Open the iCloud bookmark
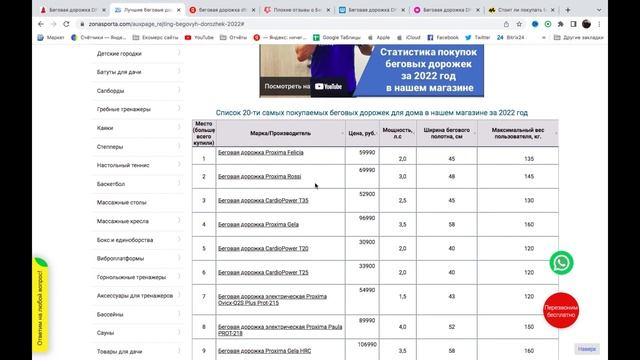This screenshot has height=360, width=640. (x=409, y=38)
